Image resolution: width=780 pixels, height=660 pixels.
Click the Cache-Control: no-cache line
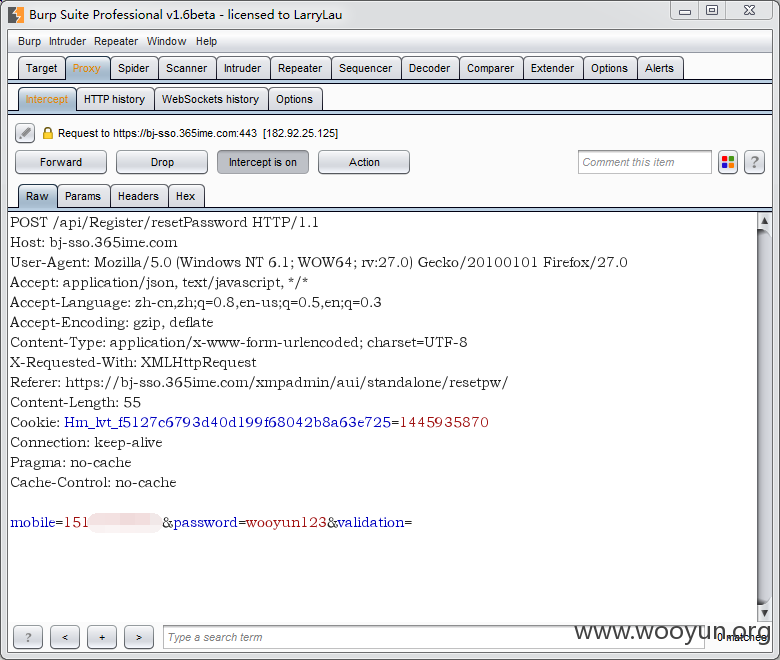click(94, 482)
